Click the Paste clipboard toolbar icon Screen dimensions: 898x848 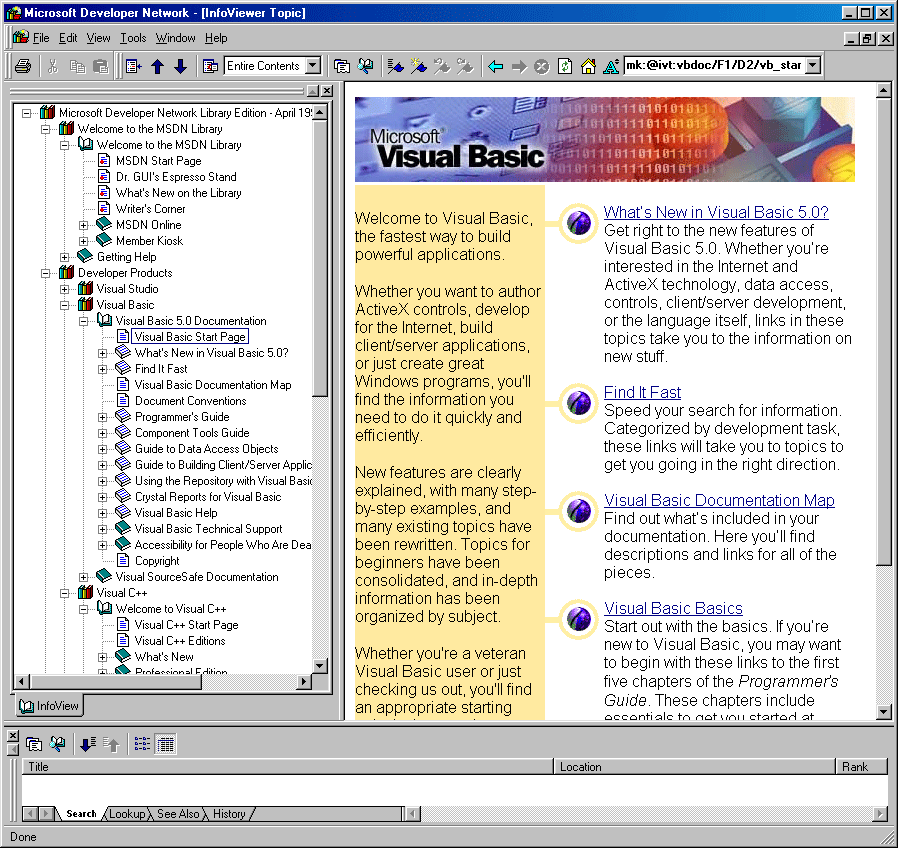tap(101, 66)
